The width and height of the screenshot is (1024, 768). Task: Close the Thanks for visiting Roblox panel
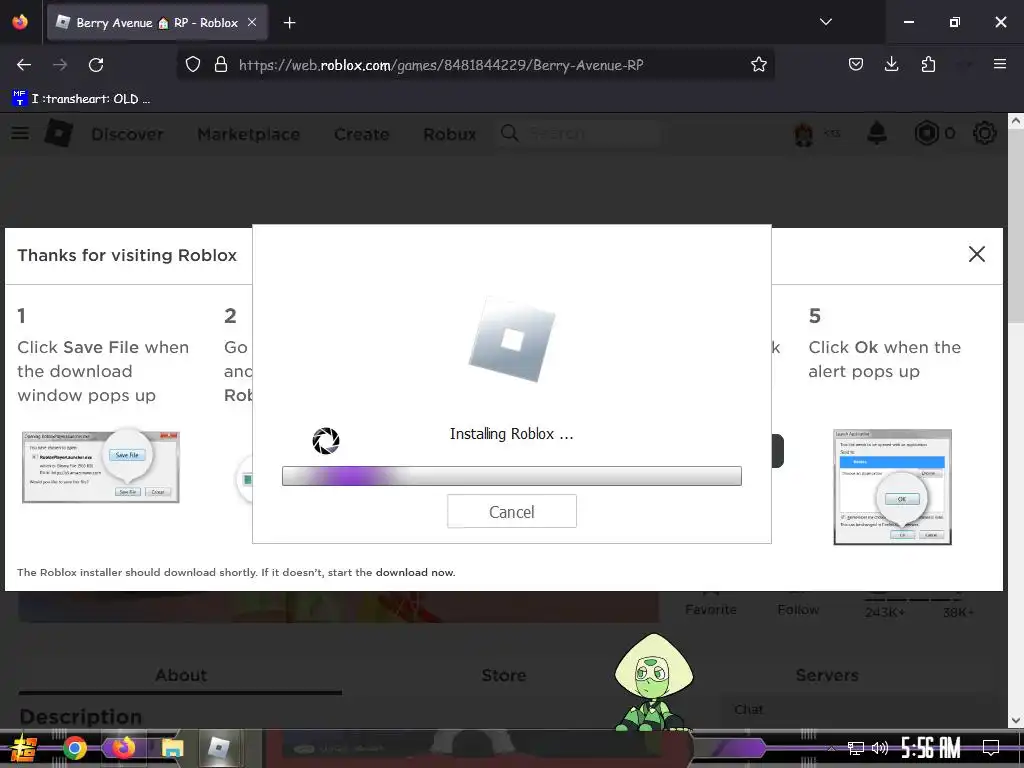pos(976,254)
